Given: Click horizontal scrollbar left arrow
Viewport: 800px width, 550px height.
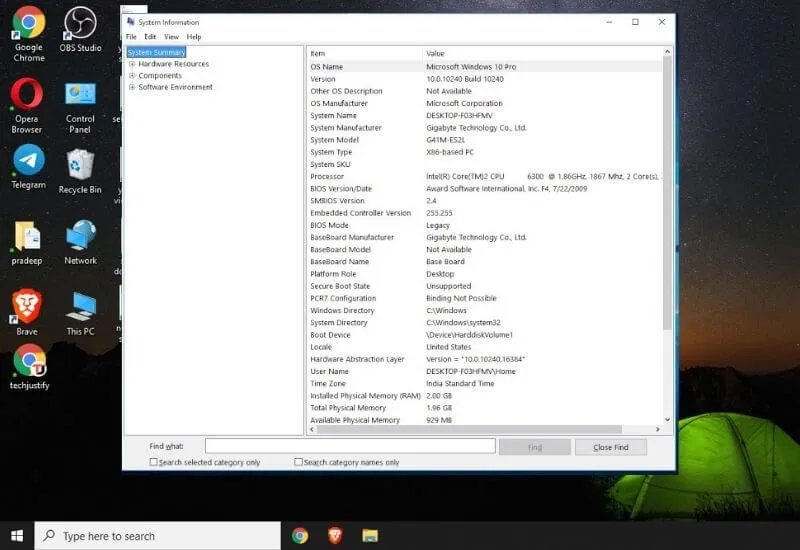Looking at the screenshot, I should tap(312, 430).
